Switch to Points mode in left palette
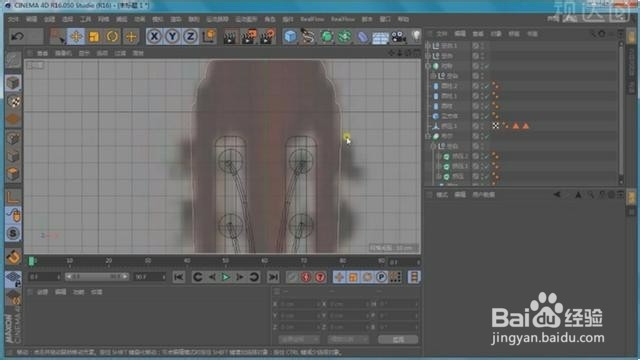This screenshot has width=640, height=360. point(13,138)
